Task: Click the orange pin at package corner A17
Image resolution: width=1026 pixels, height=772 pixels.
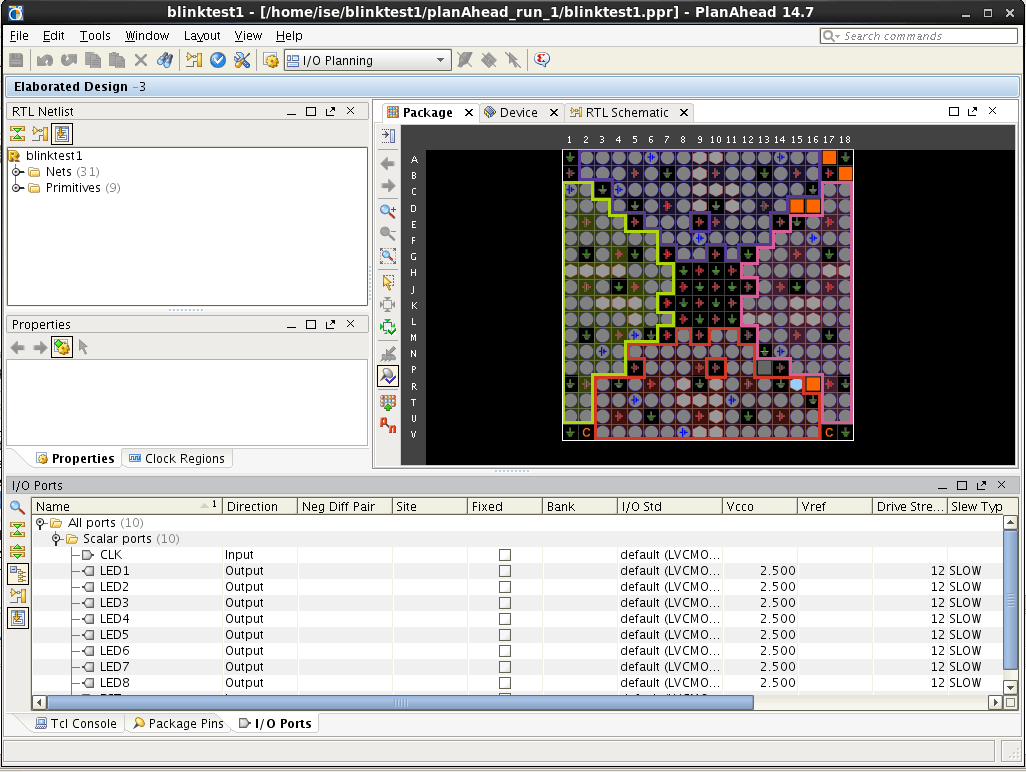Action: coord(829,158)
